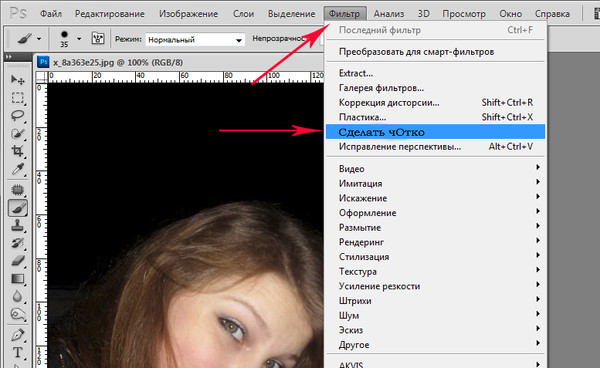Select the Pen tool
The height and width of the screenshot is (368, 600).
click(x=18, y=335)
